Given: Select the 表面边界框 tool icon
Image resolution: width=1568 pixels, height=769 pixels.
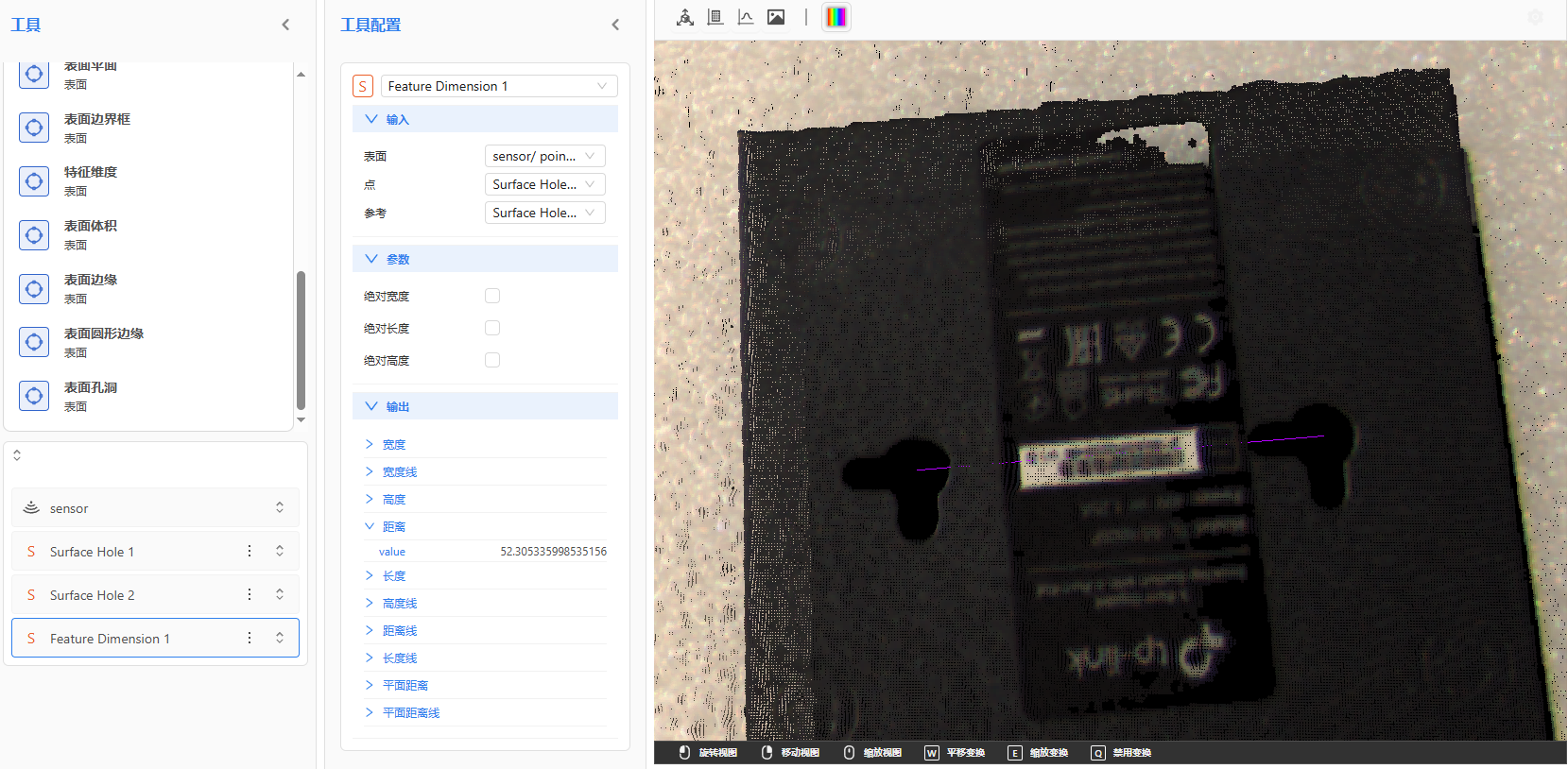Looking at the screenshot, I should 34,128.
